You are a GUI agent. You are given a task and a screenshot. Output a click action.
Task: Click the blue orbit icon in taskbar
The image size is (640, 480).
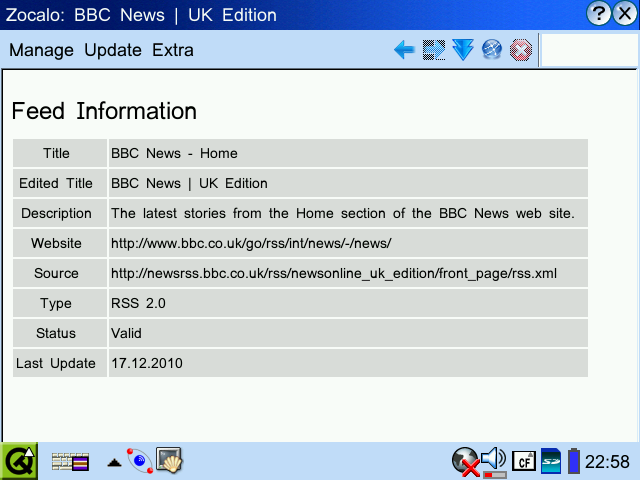[139, 461]
